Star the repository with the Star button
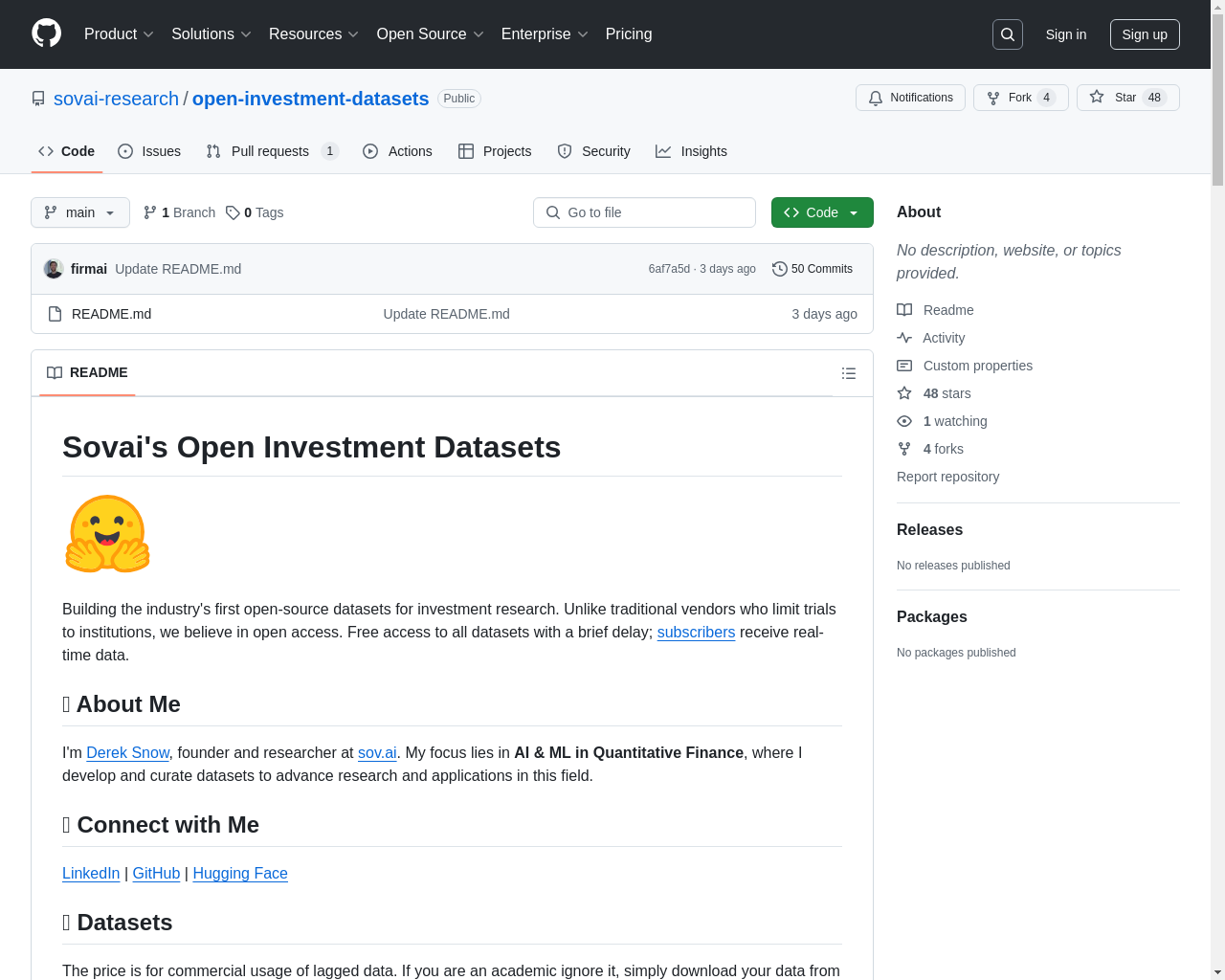This screenshot has height=980, width=1225. [x=1127, y=98]
